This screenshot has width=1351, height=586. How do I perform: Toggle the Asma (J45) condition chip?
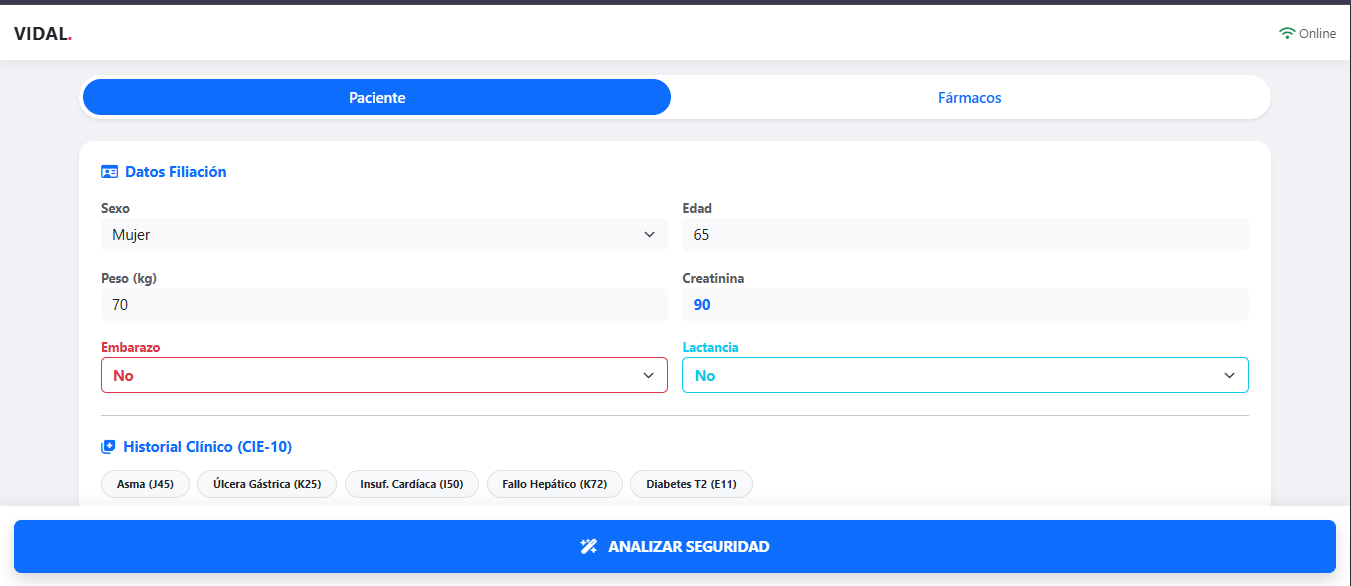tap(145, 484)
